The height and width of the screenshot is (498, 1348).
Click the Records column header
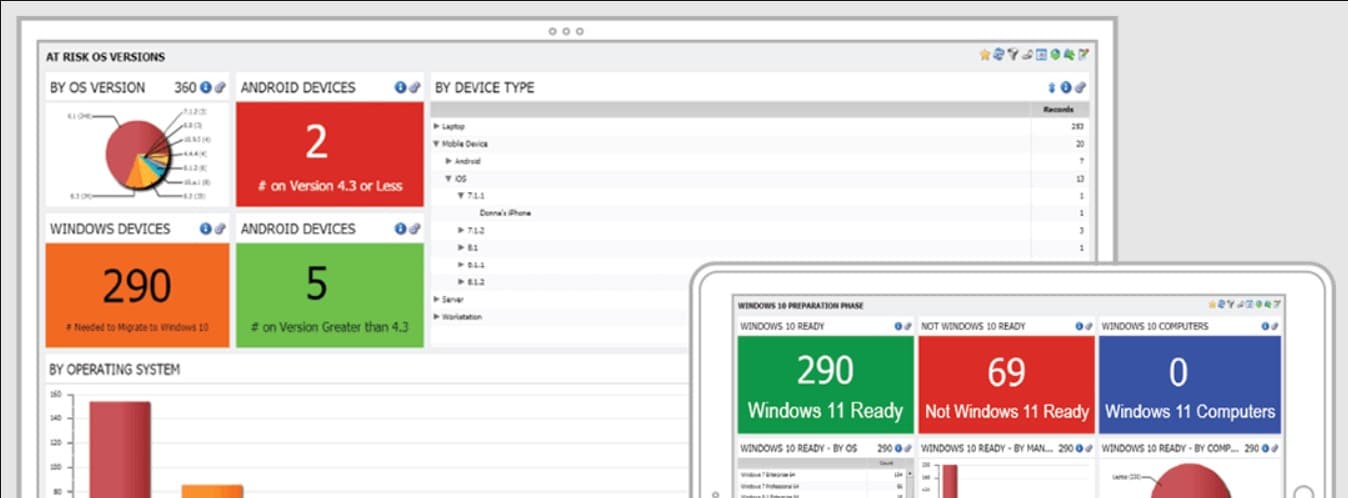1058,109
